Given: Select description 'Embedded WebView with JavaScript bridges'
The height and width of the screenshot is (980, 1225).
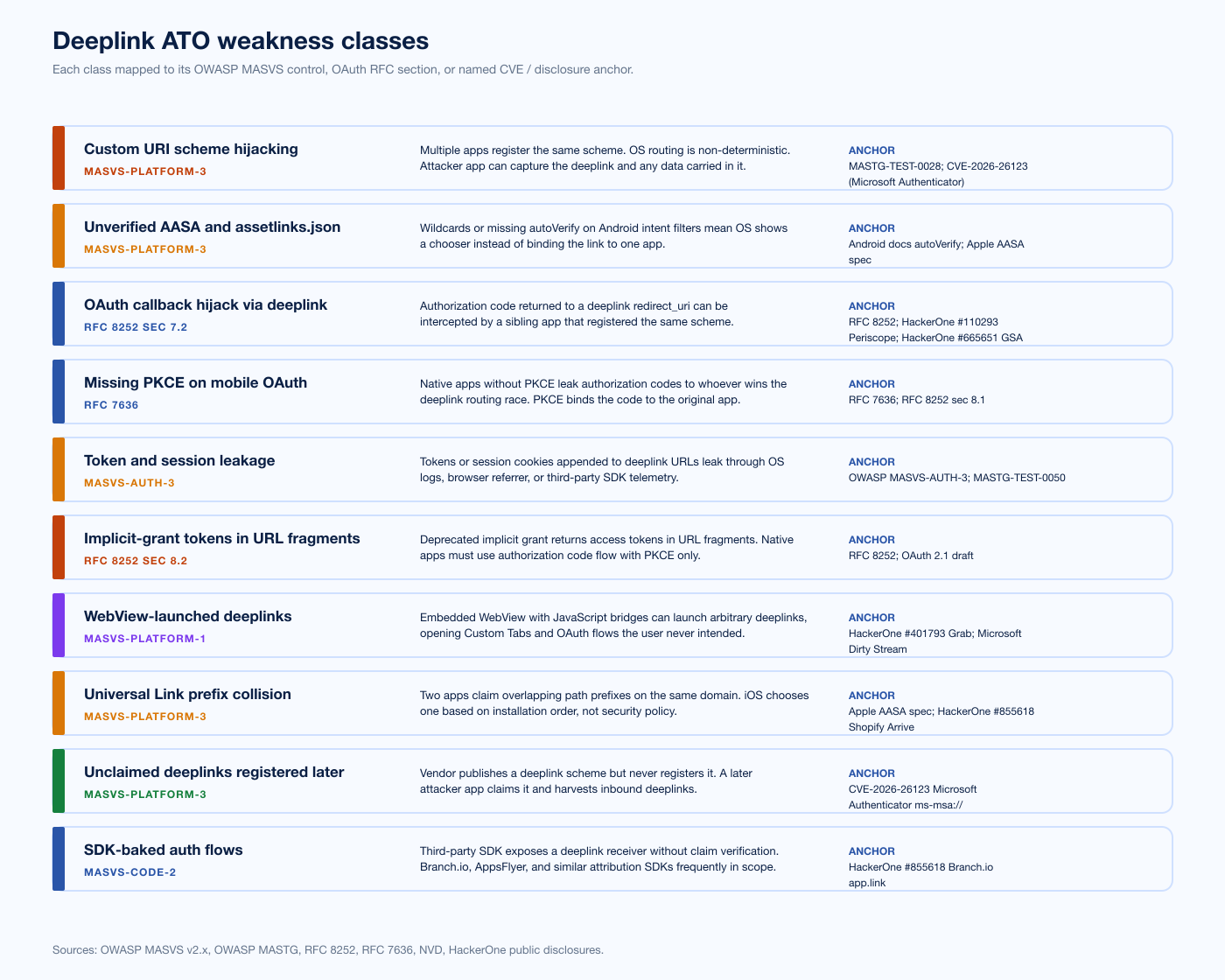Looking at the screenshot, I should [x=613, y=626].
